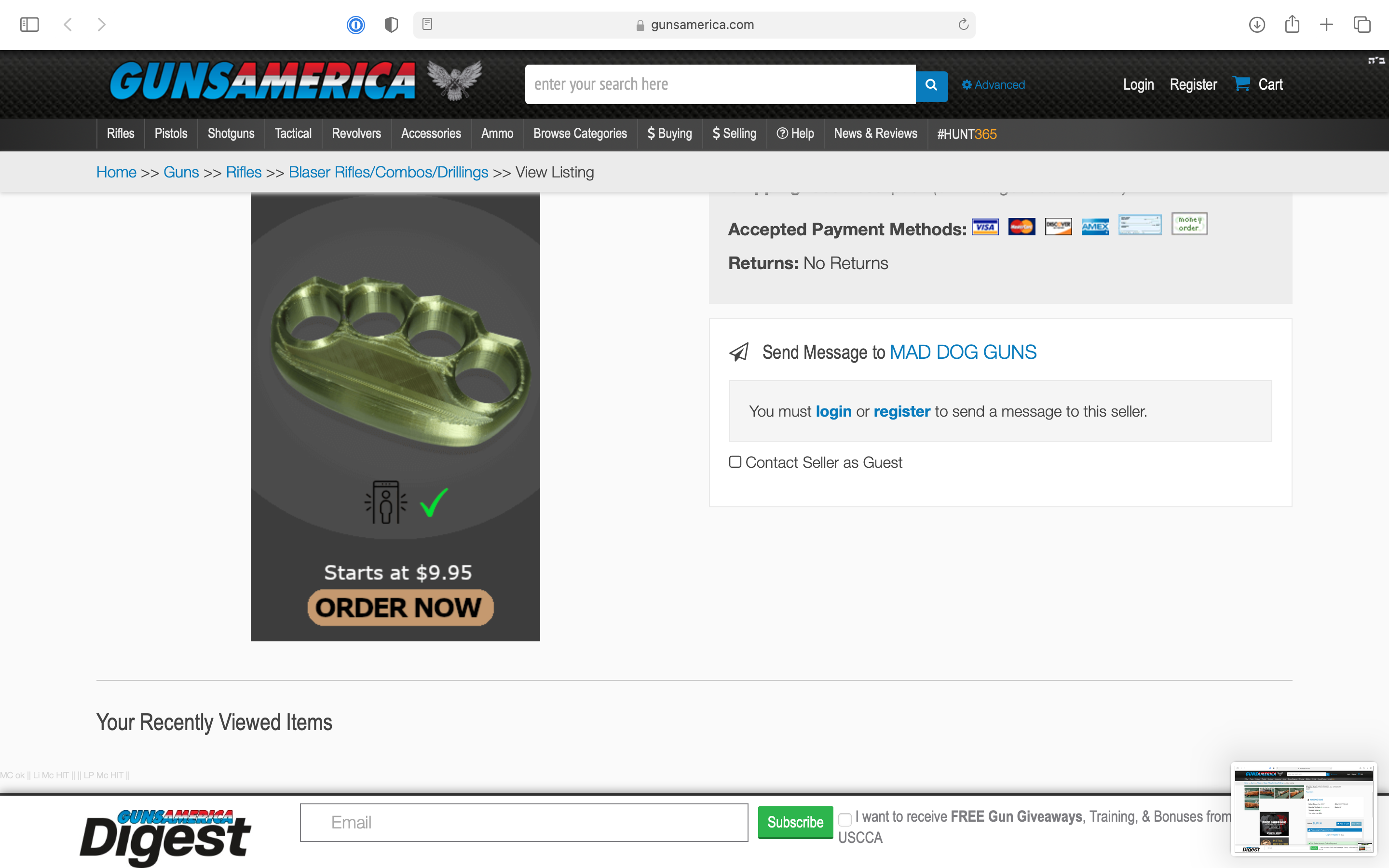Show tab overview in Safari

(x=1362, y=25)
